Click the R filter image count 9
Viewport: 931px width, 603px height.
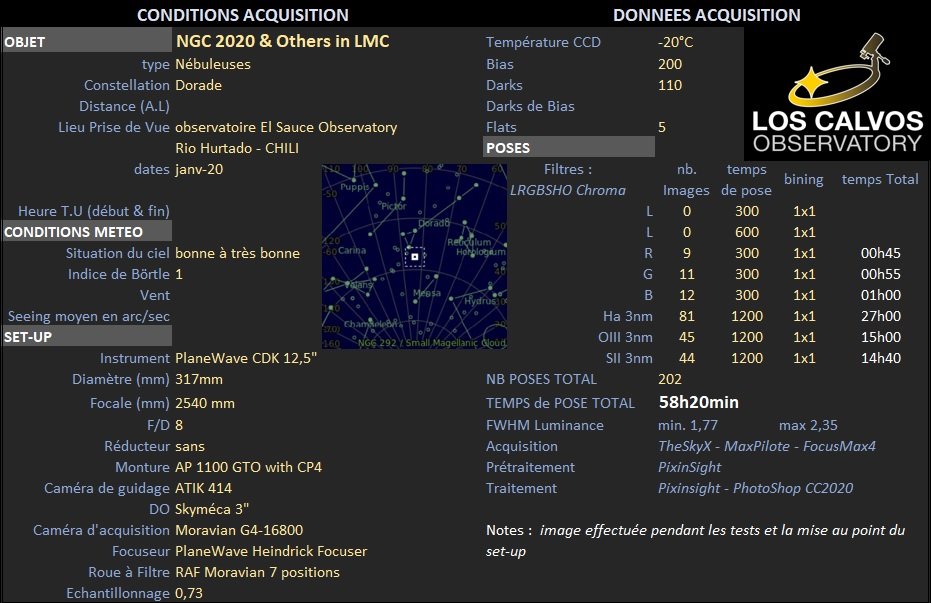(686, 253)
